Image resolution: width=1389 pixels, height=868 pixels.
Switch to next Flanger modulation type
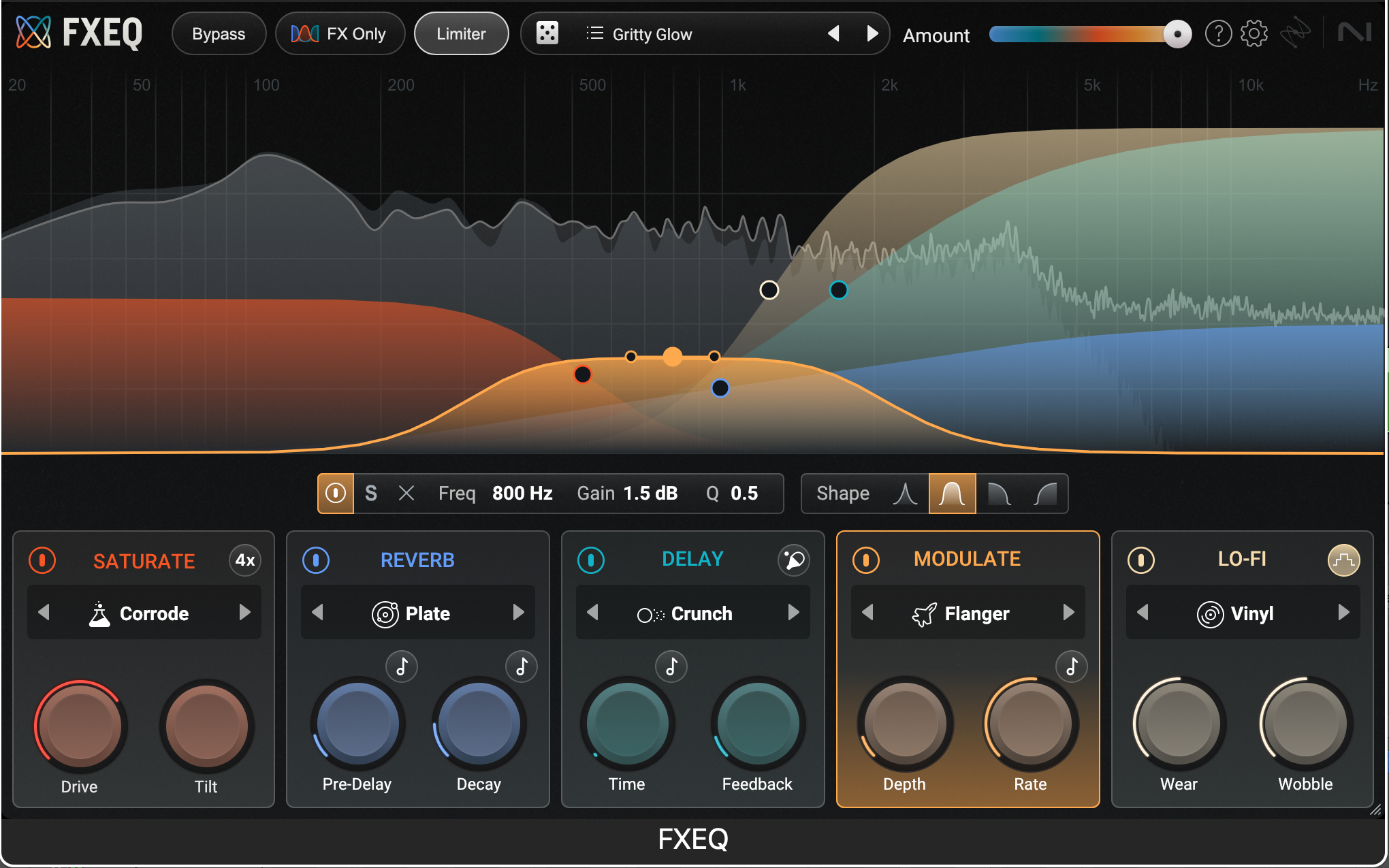(x=1068, y=613)
